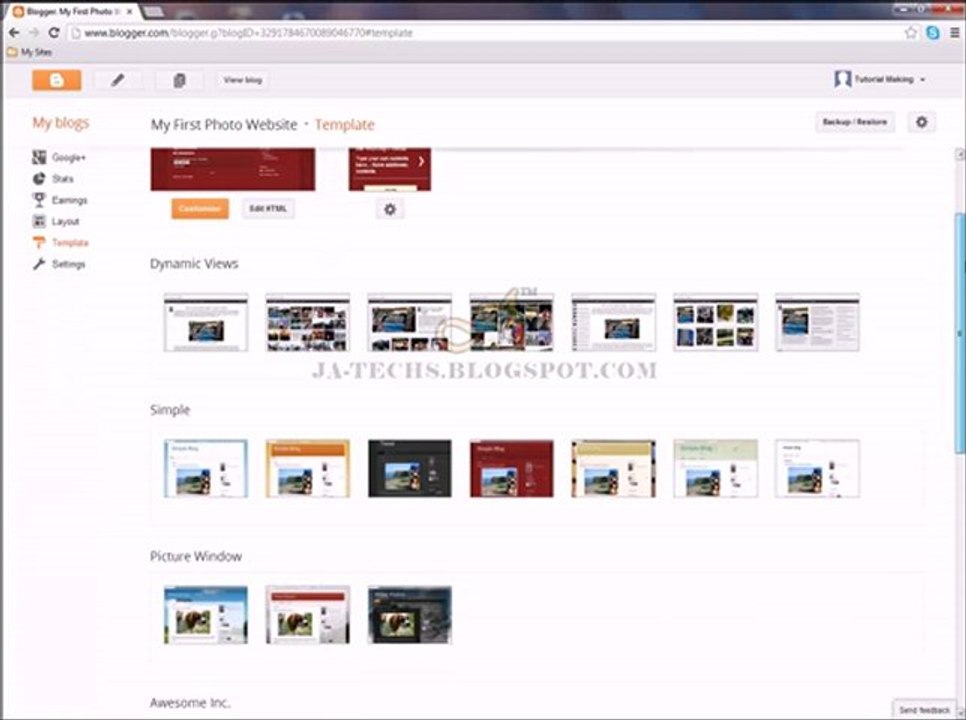Screen dimensions: 966x720
Task: Open Earnings in the sidebar
Action: pos(70,200)
